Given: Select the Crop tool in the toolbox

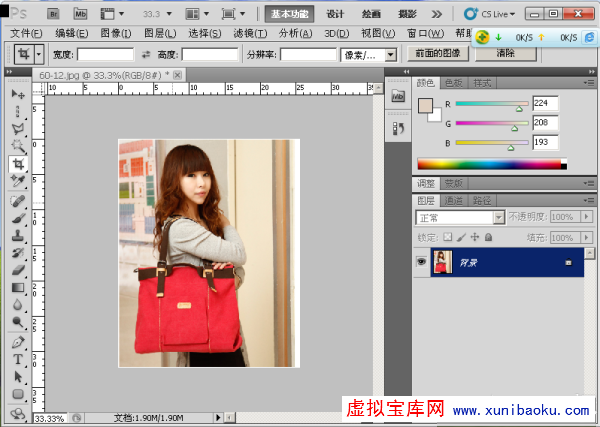Looking at the screenshot, I should pos(18,163).
